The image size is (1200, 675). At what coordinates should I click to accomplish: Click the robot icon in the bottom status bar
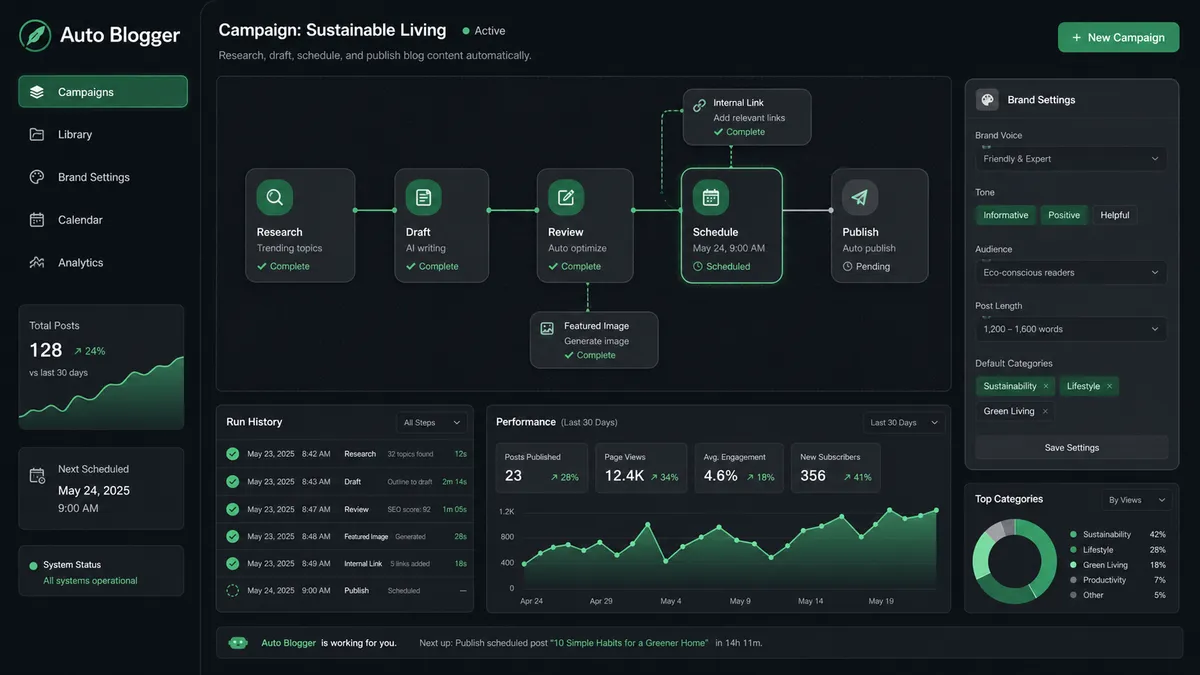[238, 643]
